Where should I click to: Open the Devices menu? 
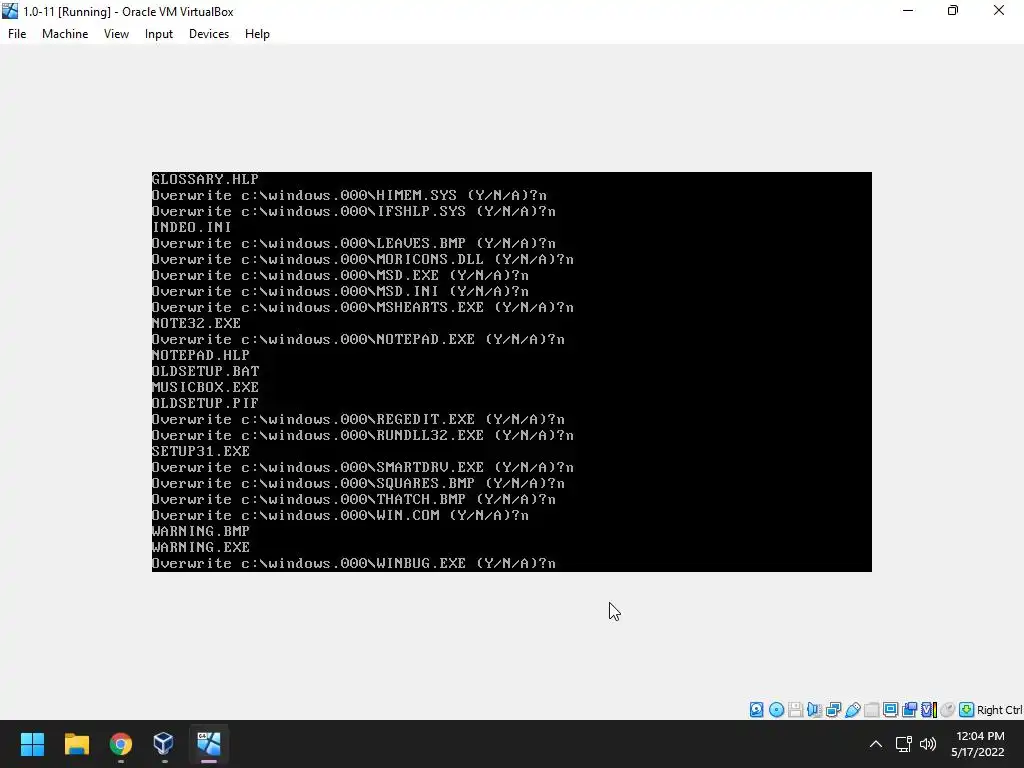tap(209, 34)
